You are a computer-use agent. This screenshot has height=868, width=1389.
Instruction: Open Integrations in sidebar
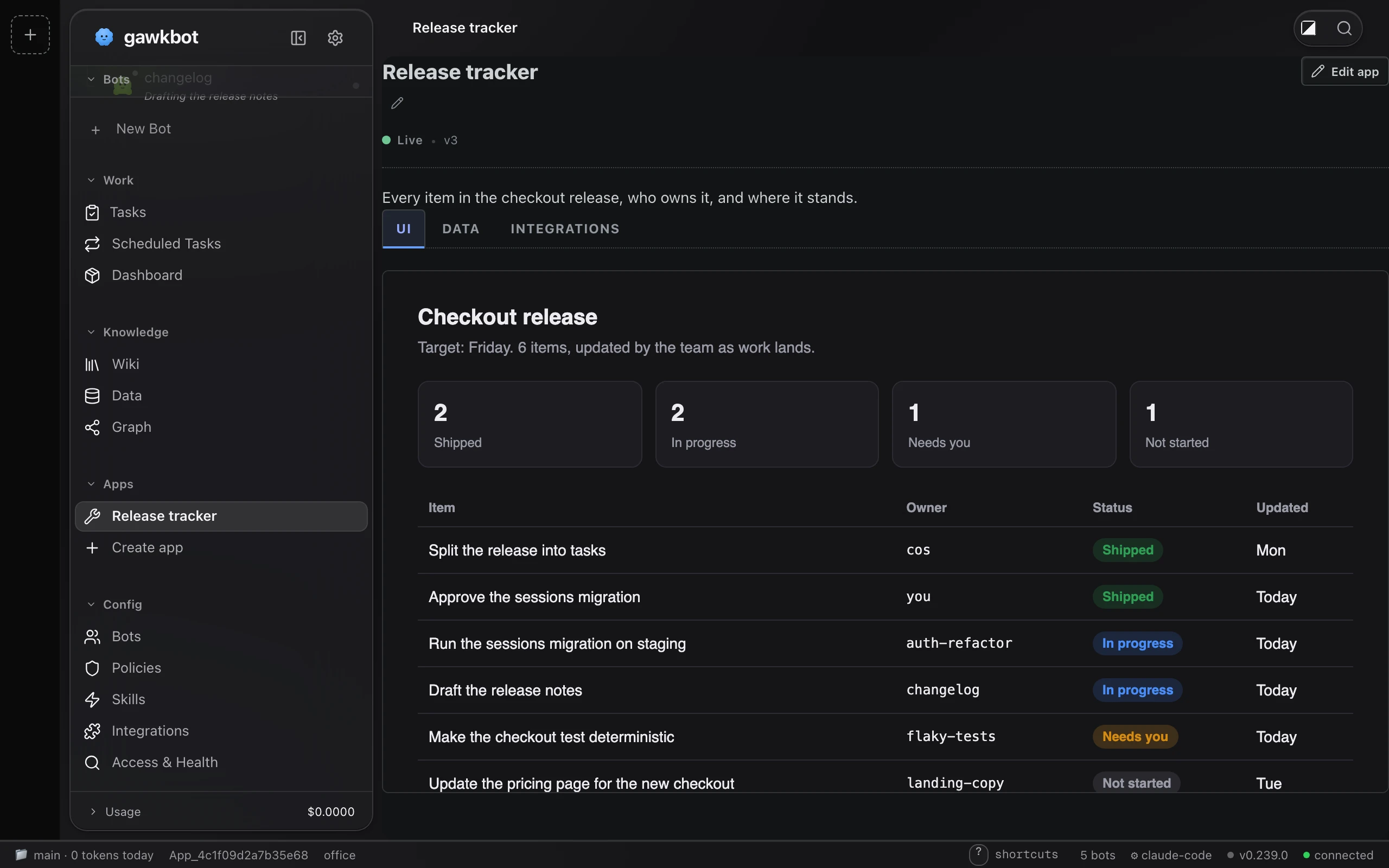pyautogui.click(x=221, y=731)
